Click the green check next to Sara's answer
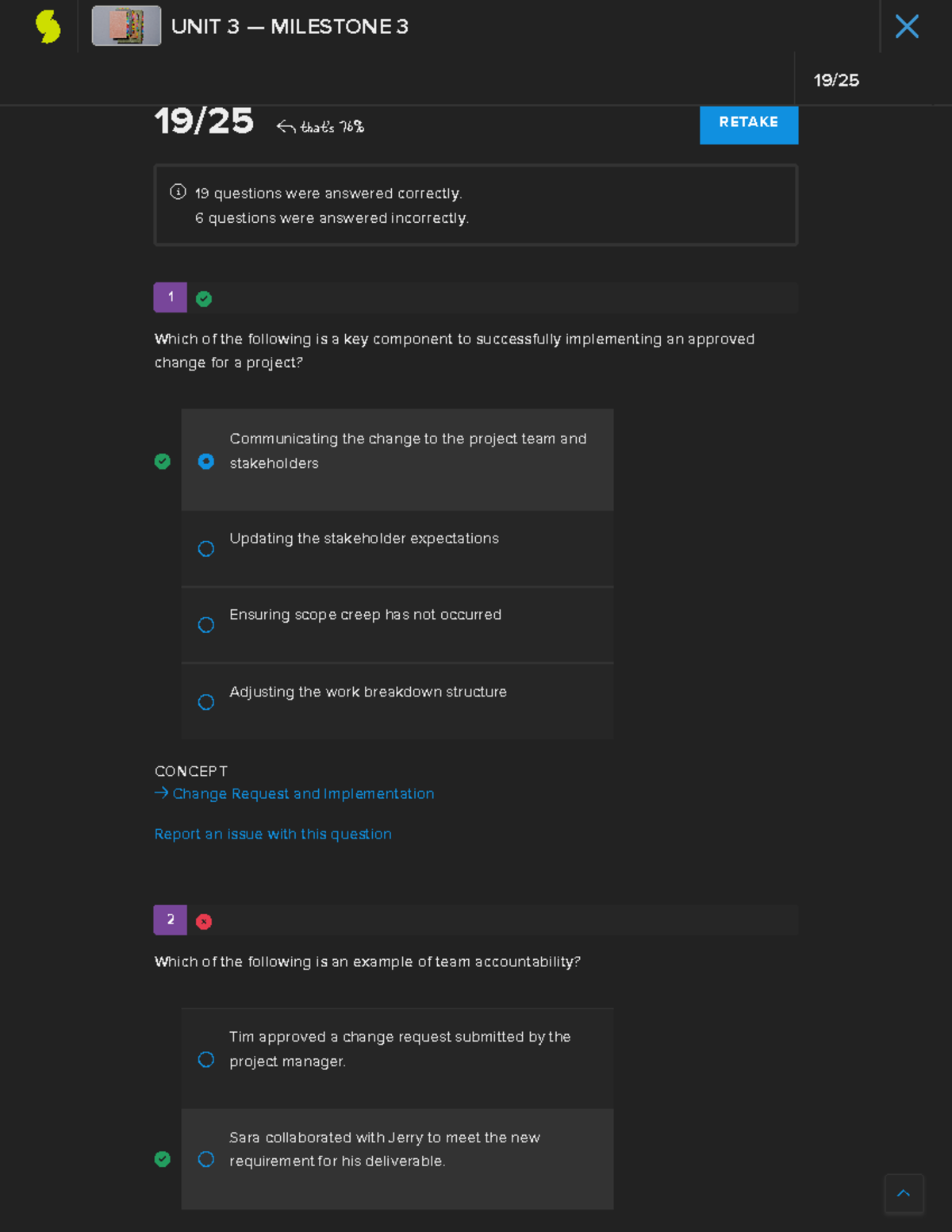 point(163,1159)
